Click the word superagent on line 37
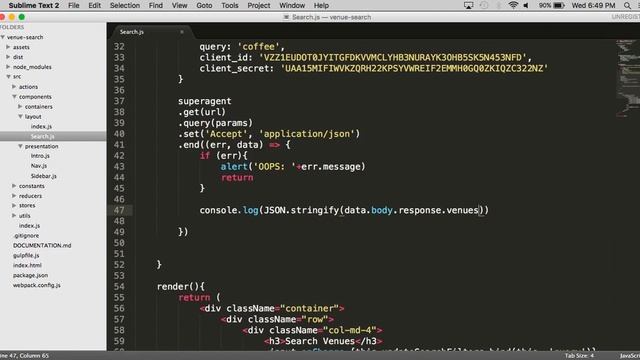Image resolution: width=640 pixels, height=360 pixels. [204, 101]
